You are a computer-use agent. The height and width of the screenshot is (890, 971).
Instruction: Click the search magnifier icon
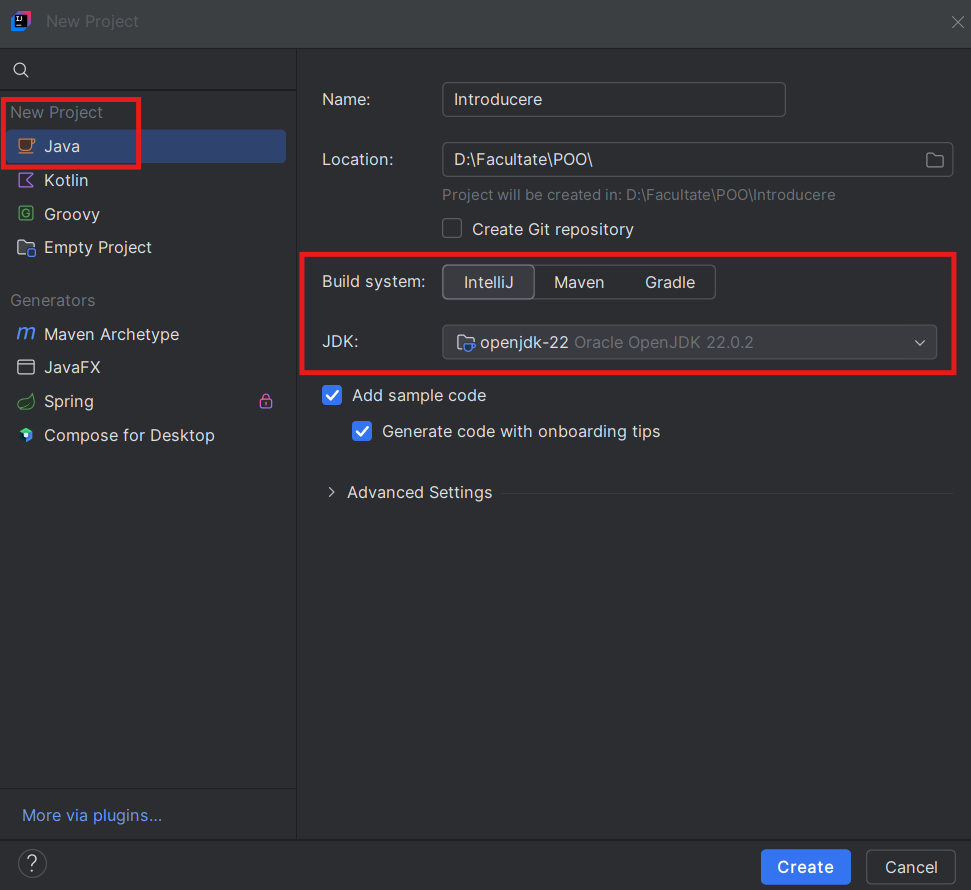[x=20, y=70]
